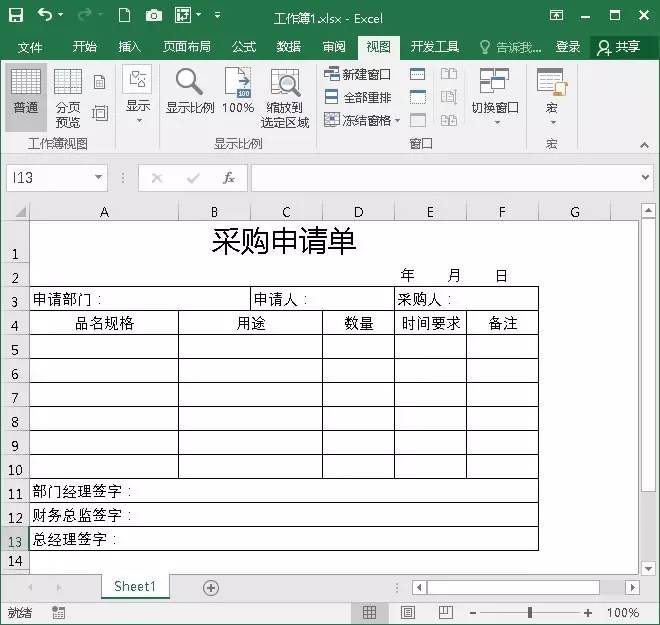This screenshot has height=625, width=660.
Task: Click the Split window icon
Action: click(417, 74)
